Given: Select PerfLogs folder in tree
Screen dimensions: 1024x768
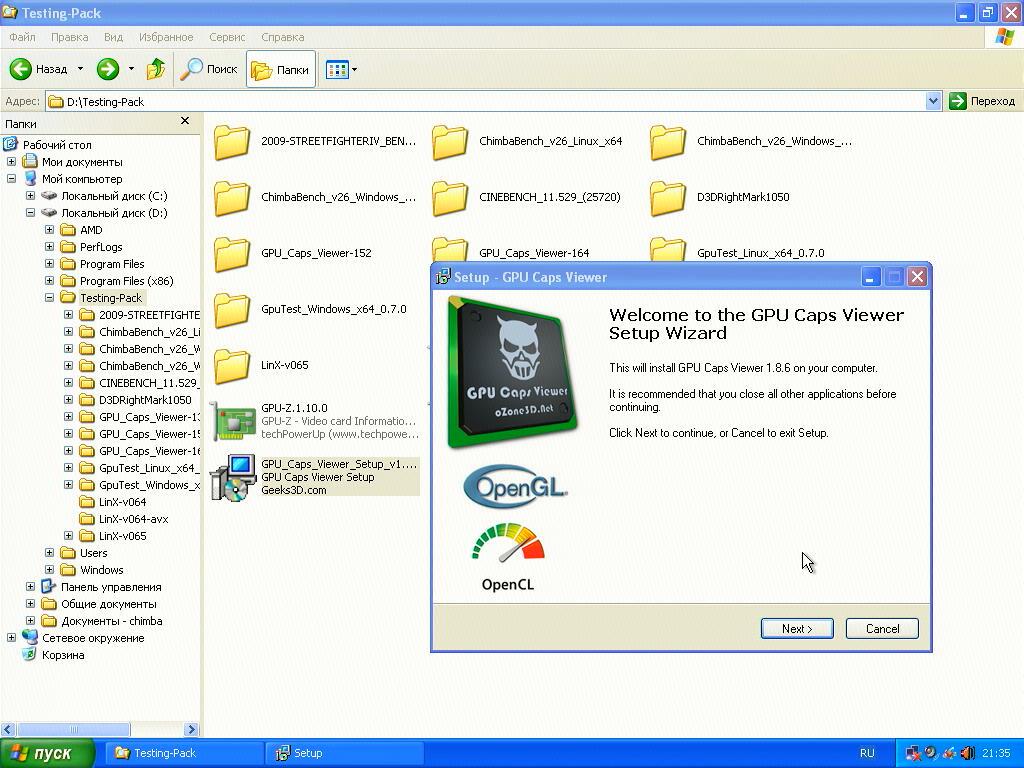Looking at the screenshot, I should (101, 247).
